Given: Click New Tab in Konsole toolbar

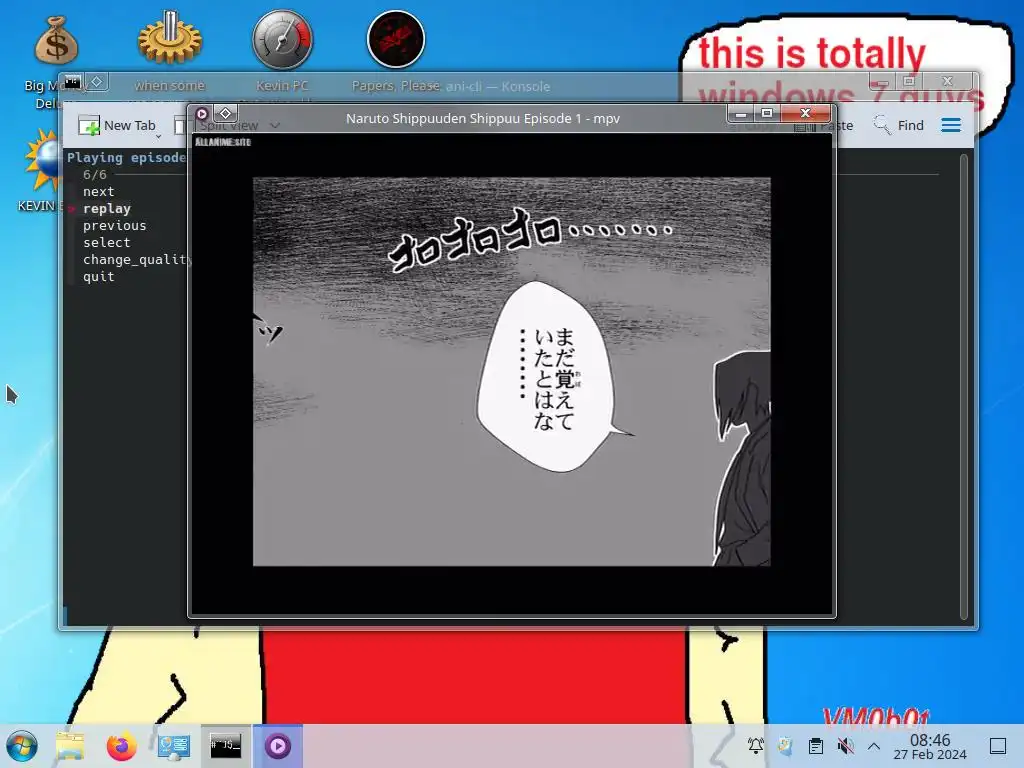Looking at the screenshot, I should point(117,125).
